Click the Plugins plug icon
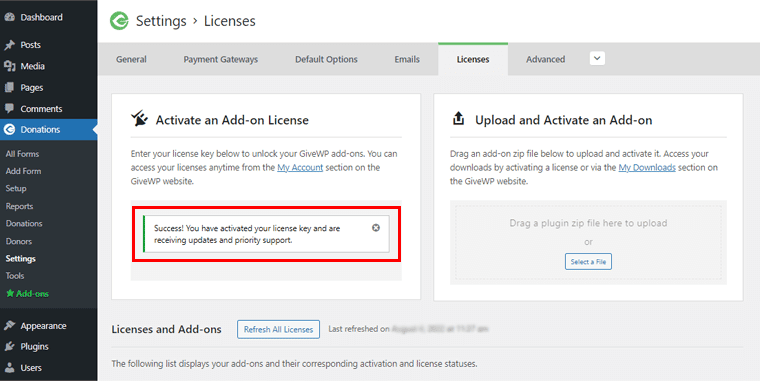 [x=9, y=347]
